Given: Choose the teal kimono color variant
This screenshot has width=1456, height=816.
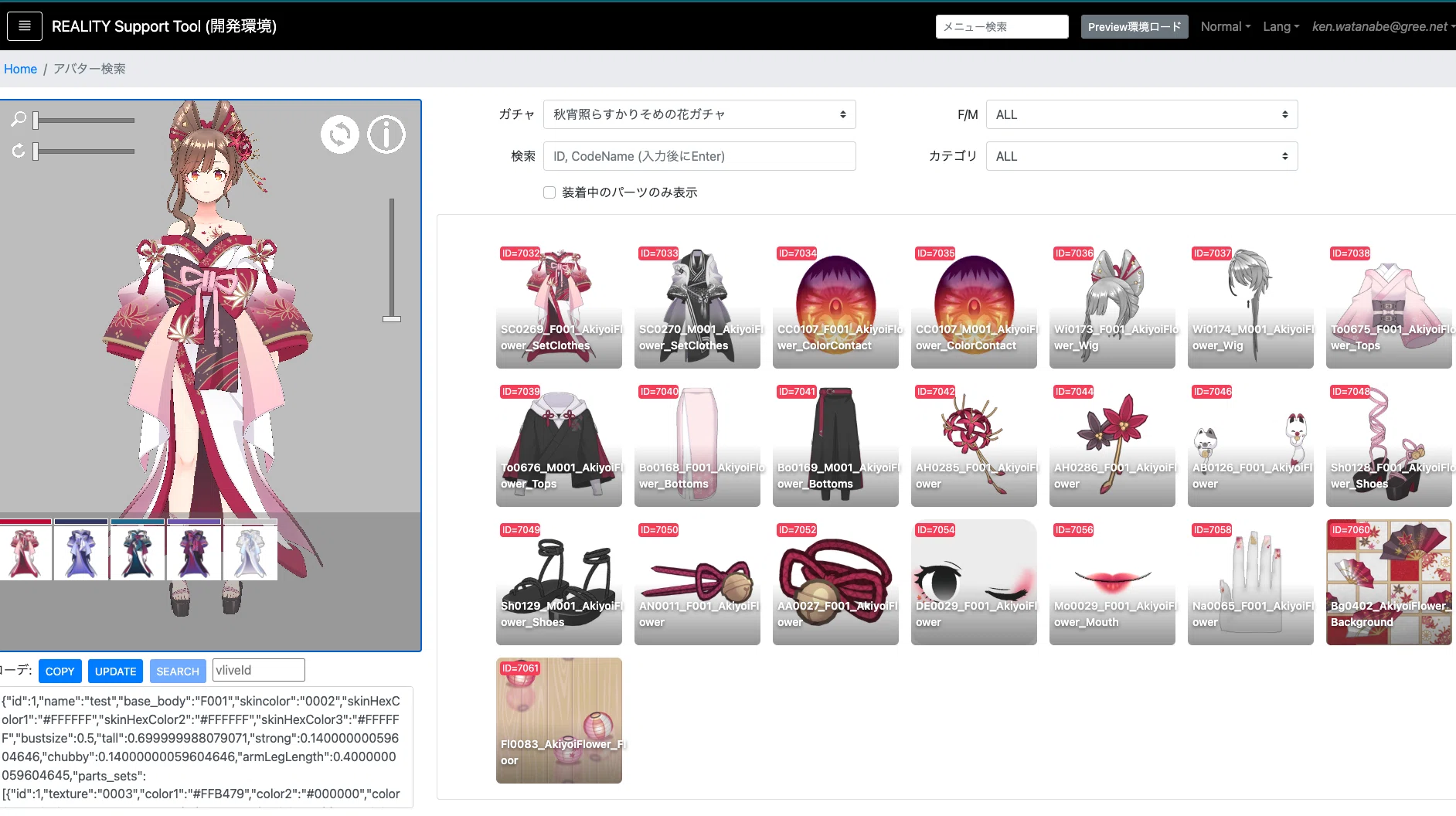Looking at the screenshot, I should coord(138,551).
